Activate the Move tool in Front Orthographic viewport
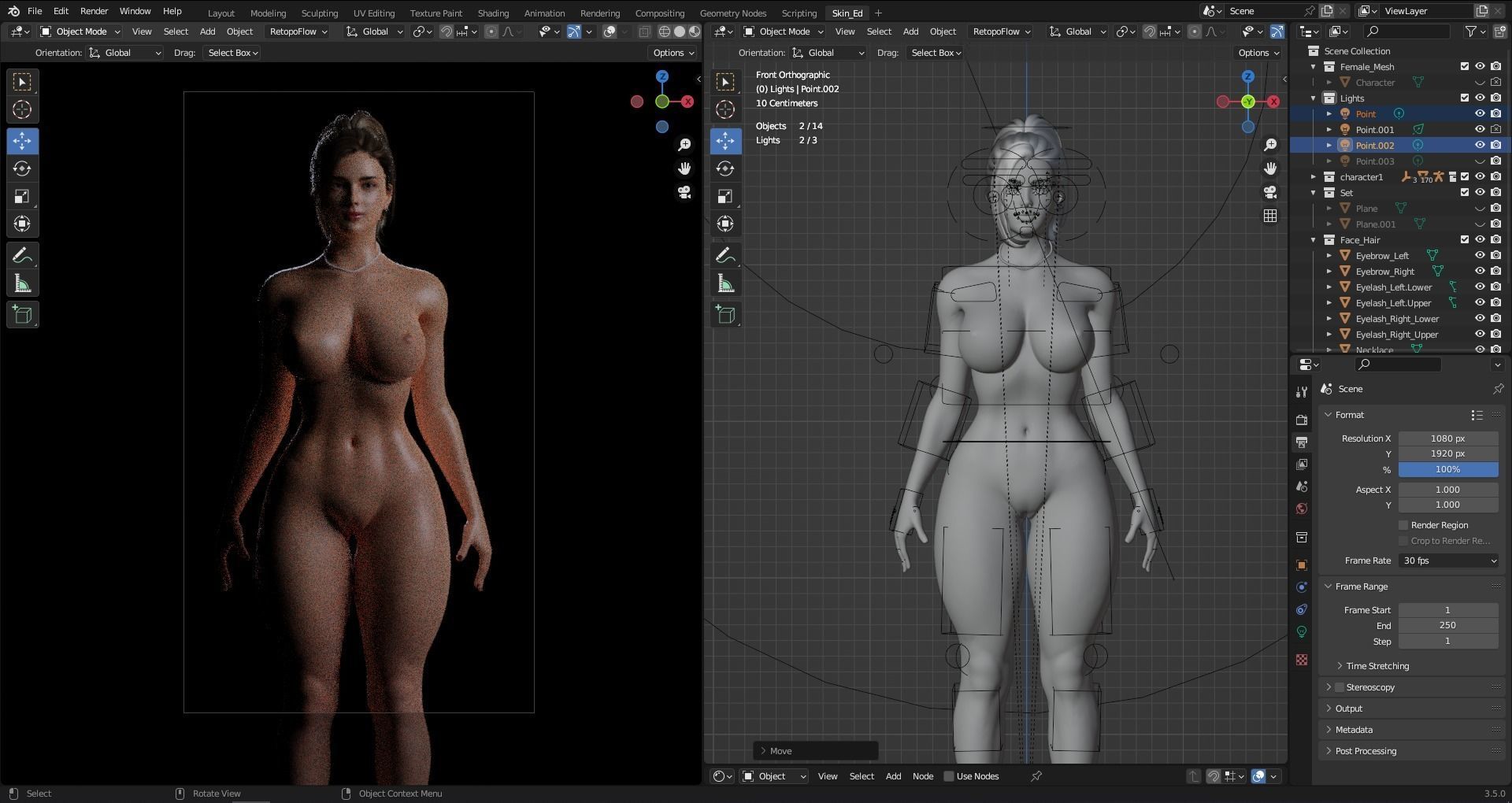The width and height of the screenshot is (1512, 803). point(725,141)
